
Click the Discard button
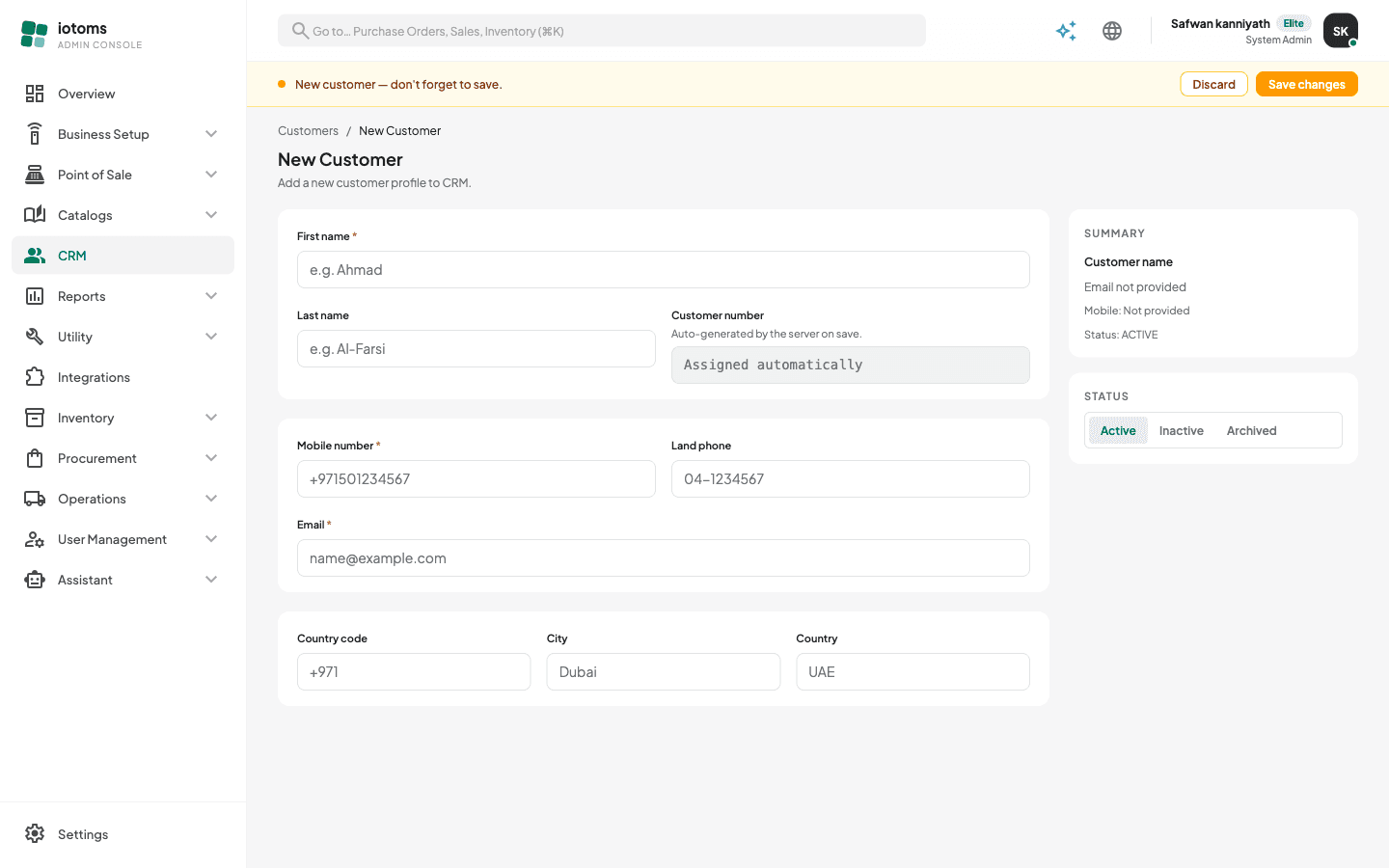coord(1213,84)
